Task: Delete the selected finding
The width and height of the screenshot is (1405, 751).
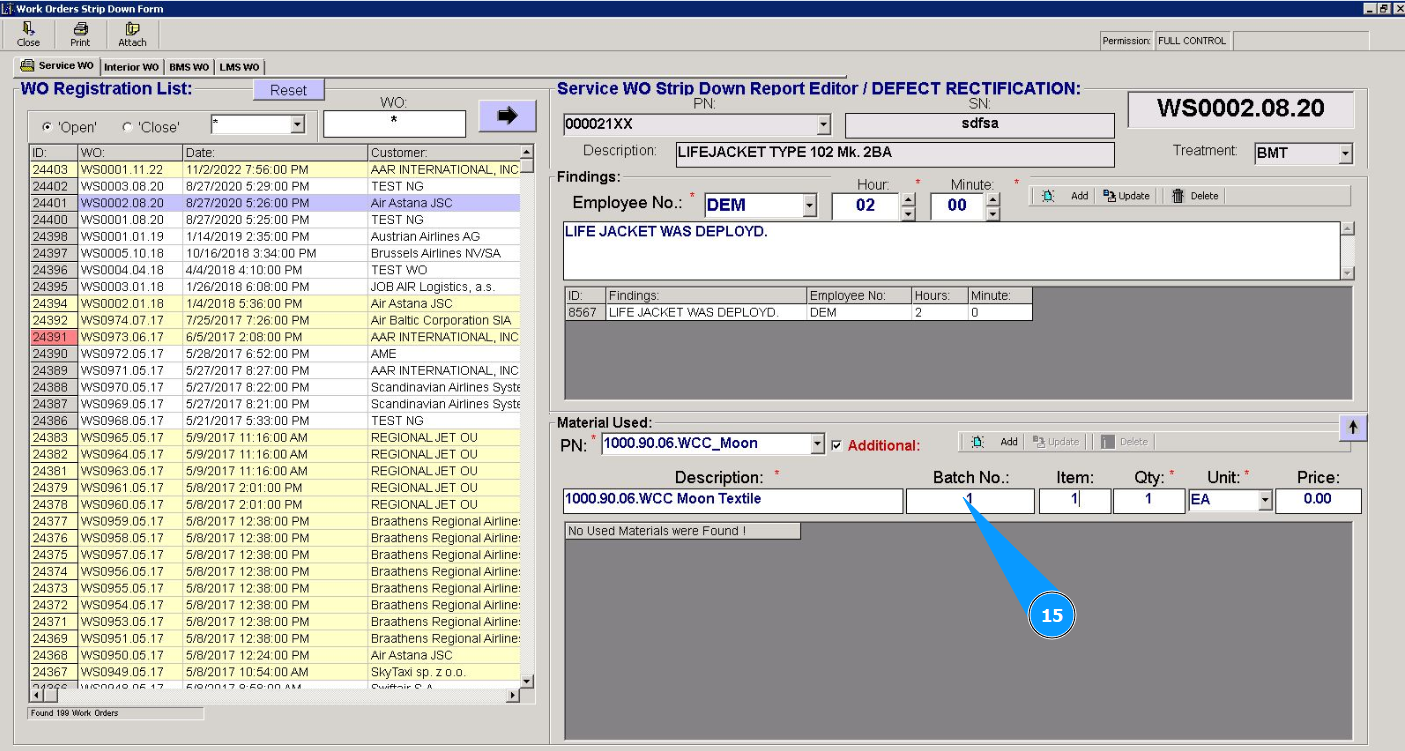Action: 1195,196
